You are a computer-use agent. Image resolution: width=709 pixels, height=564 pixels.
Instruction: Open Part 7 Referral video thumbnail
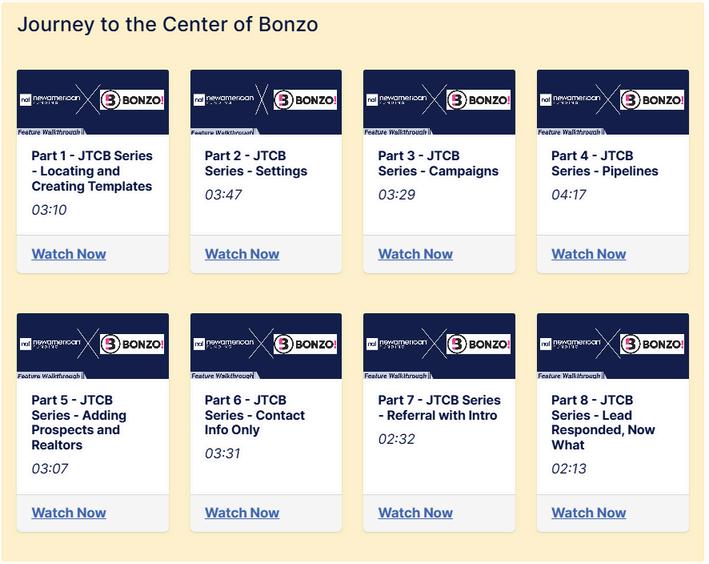tap(439, 346)
